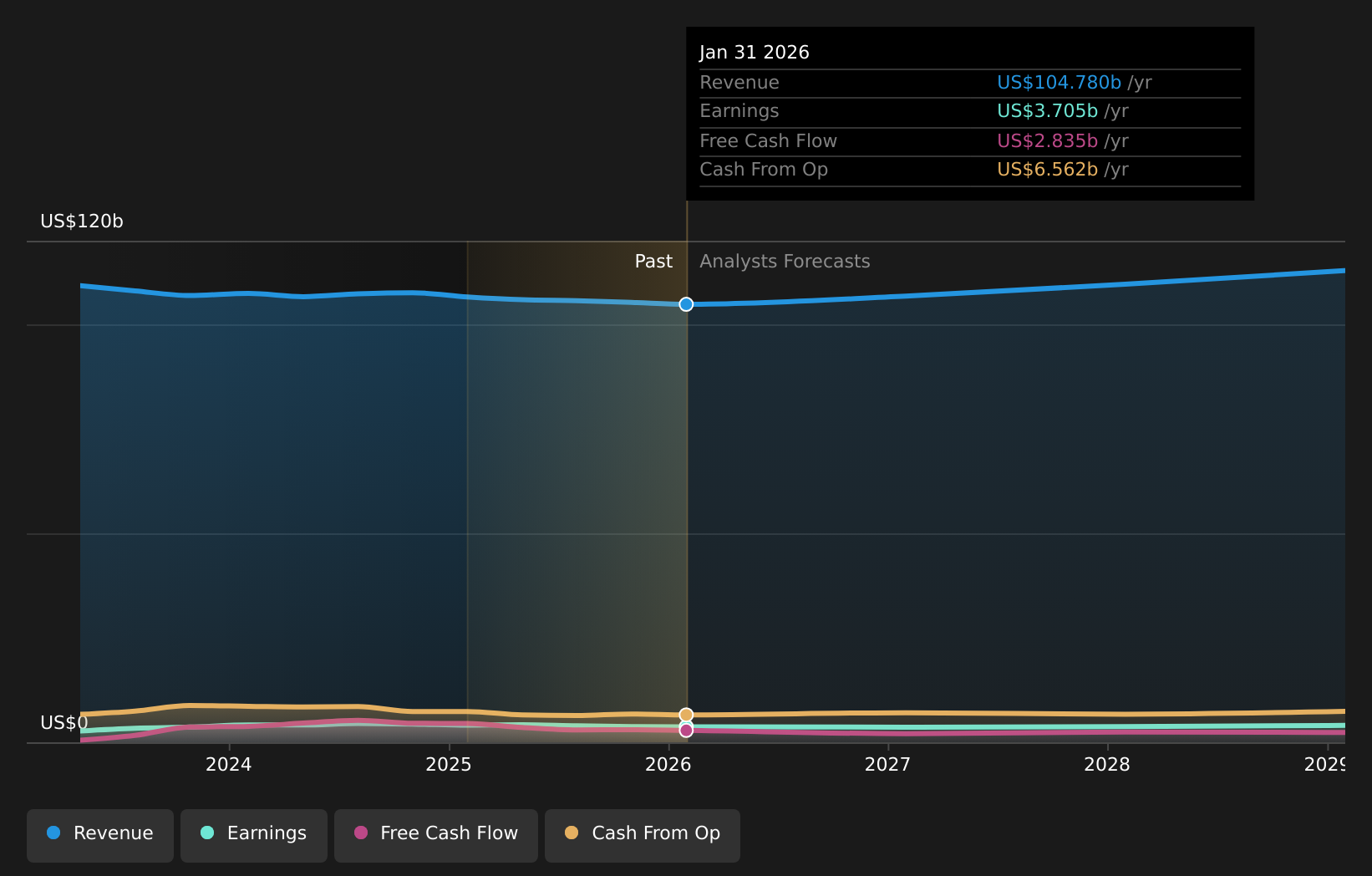Screen dimensions: 1372x876
Task: Switch to the Past section of chart
Action: (x=653, y=261)
